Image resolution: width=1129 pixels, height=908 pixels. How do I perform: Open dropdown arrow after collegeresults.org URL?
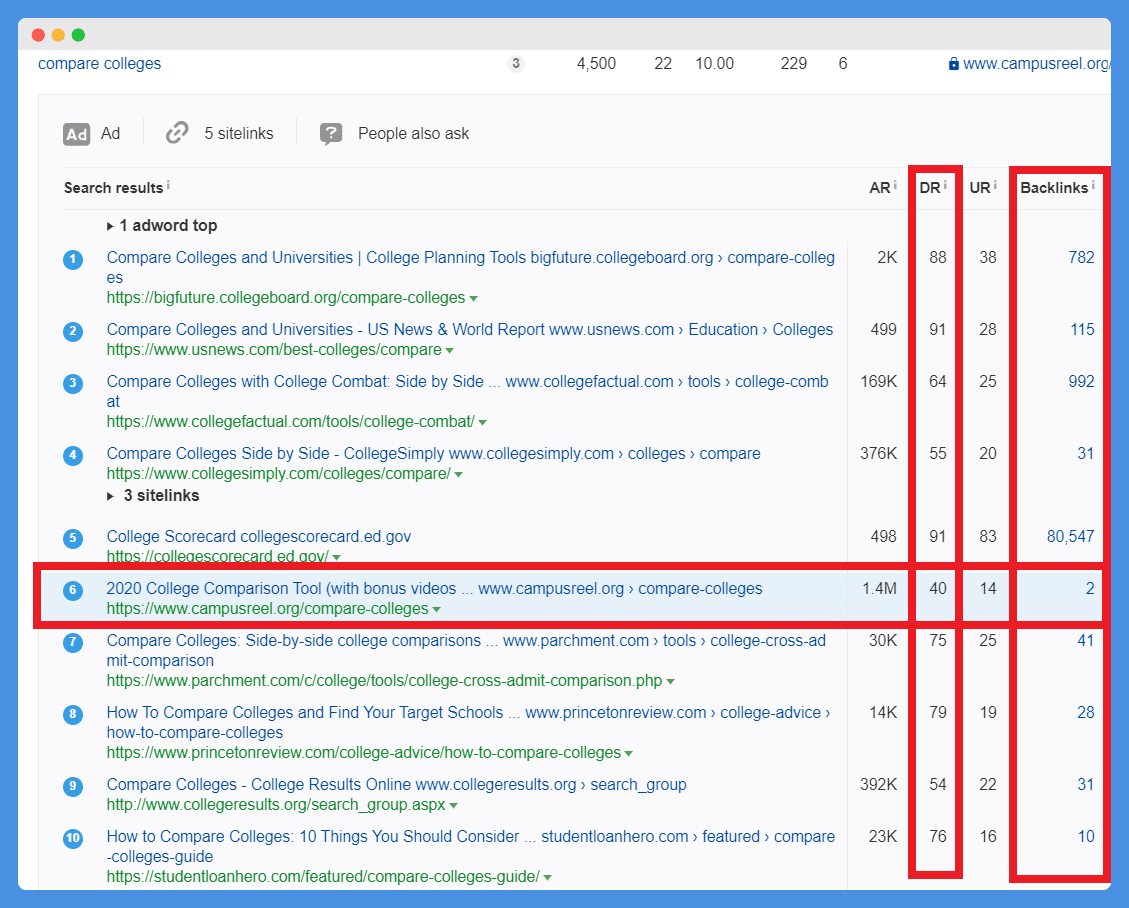coord(454,806)
